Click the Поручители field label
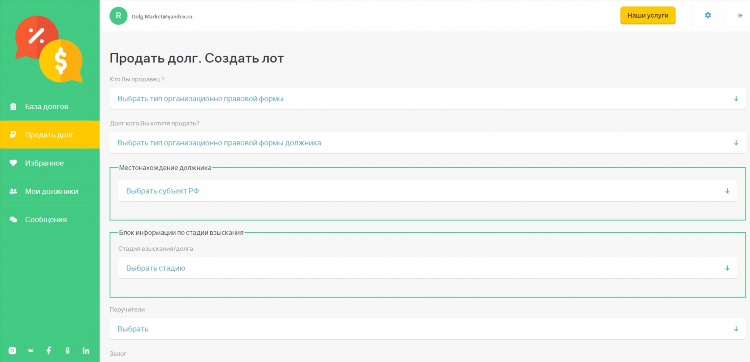The image size is (750, 362). [127, 309]
